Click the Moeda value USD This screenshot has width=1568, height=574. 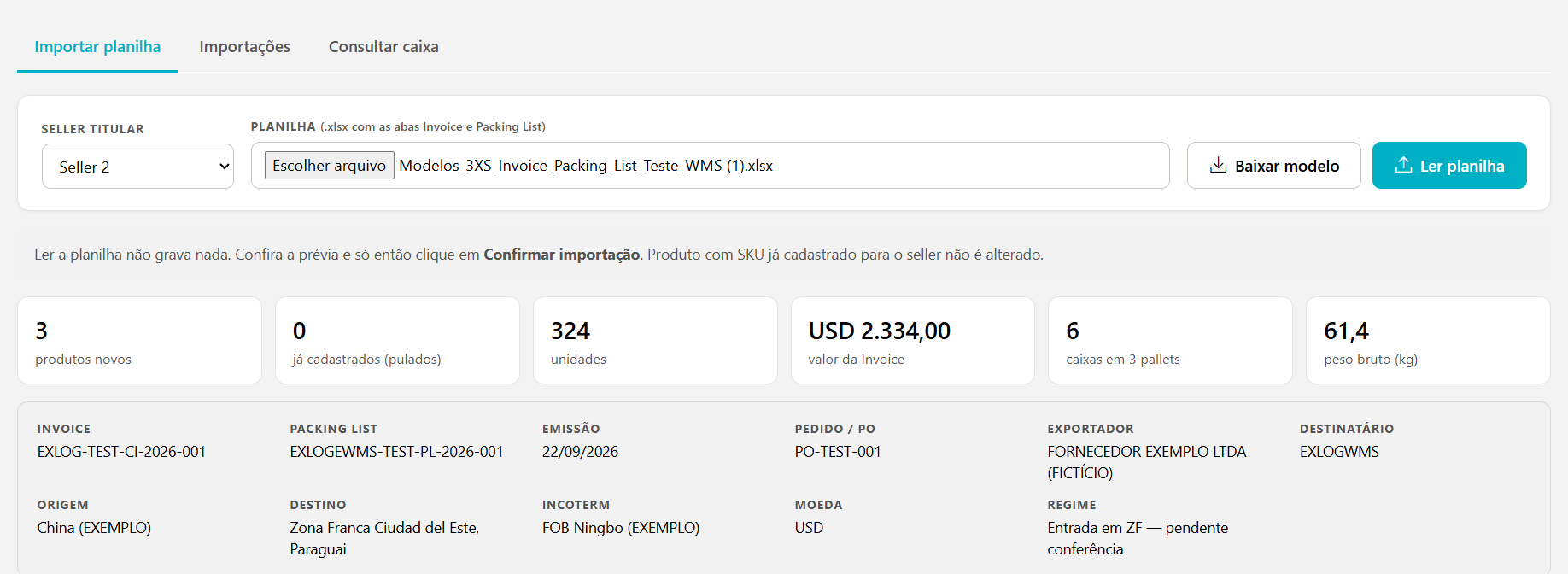pos(809,528)
